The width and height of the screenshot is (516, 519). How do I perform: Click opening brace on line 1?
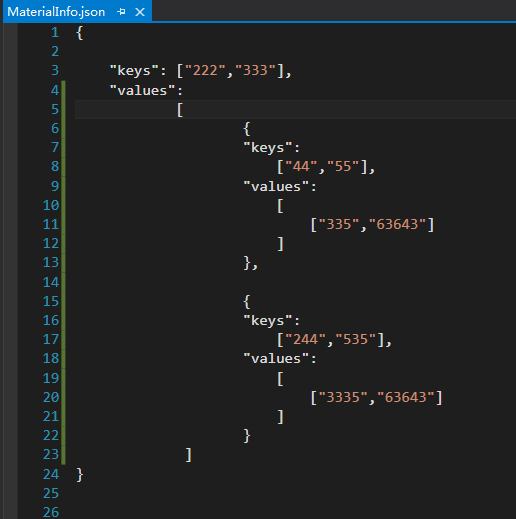tap(80, 33)
